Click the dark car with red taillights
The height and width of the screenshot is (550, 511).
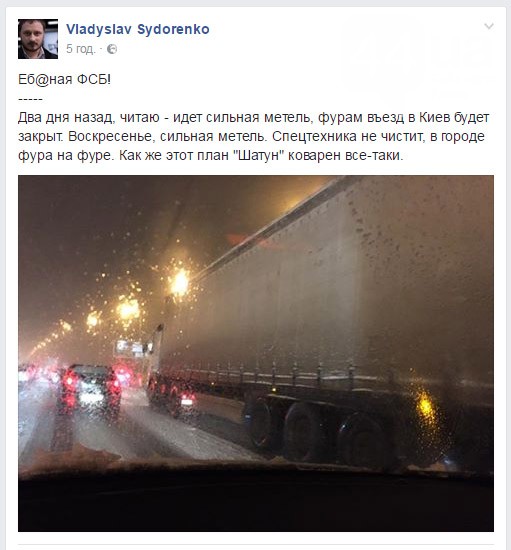[90, 389]
